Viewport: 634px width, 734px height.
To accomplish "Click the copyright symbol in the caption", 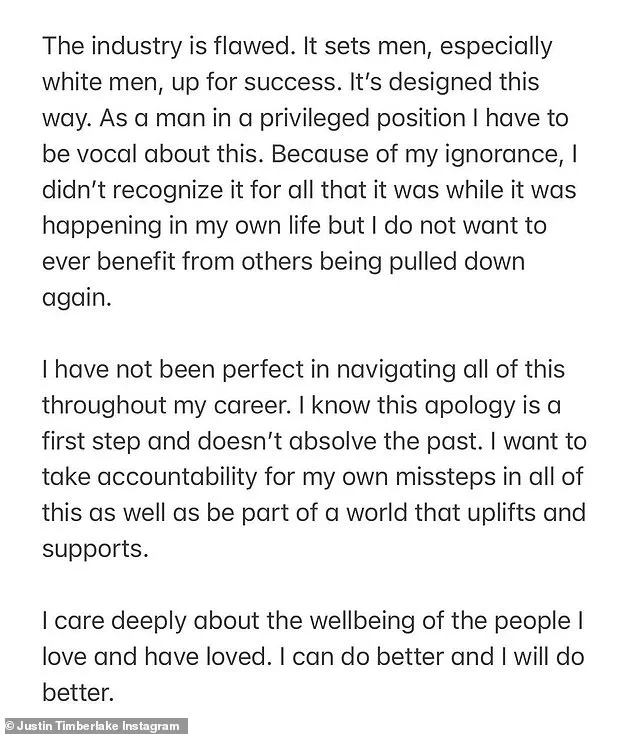I will tap(9, 725).
